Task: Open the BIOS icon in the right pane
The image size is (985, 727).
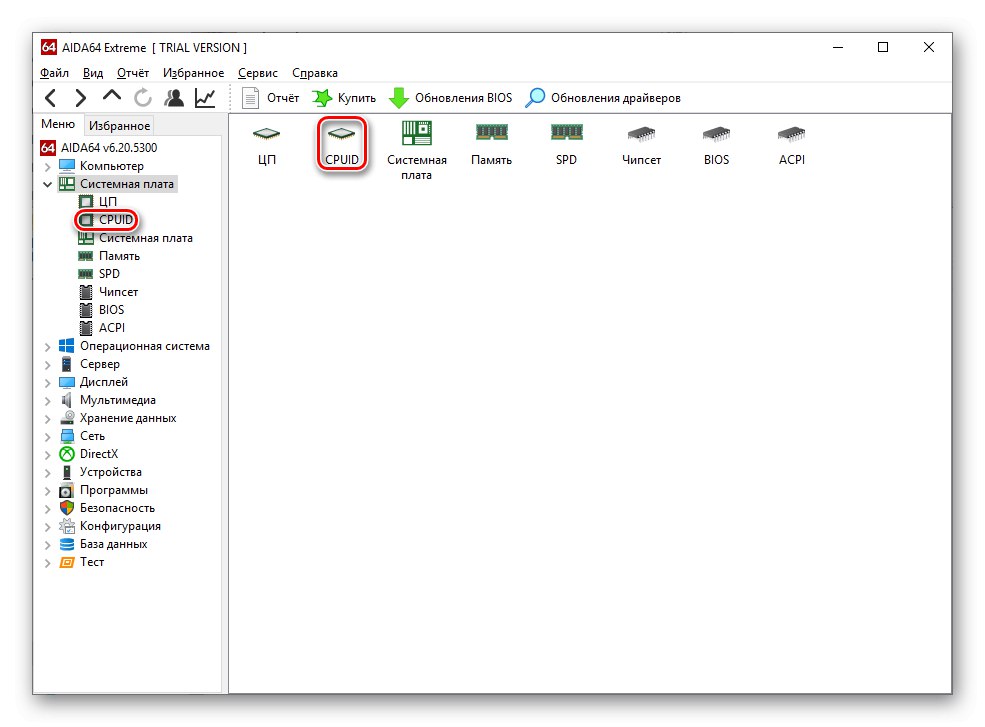Action: click(x=716, y=145)
